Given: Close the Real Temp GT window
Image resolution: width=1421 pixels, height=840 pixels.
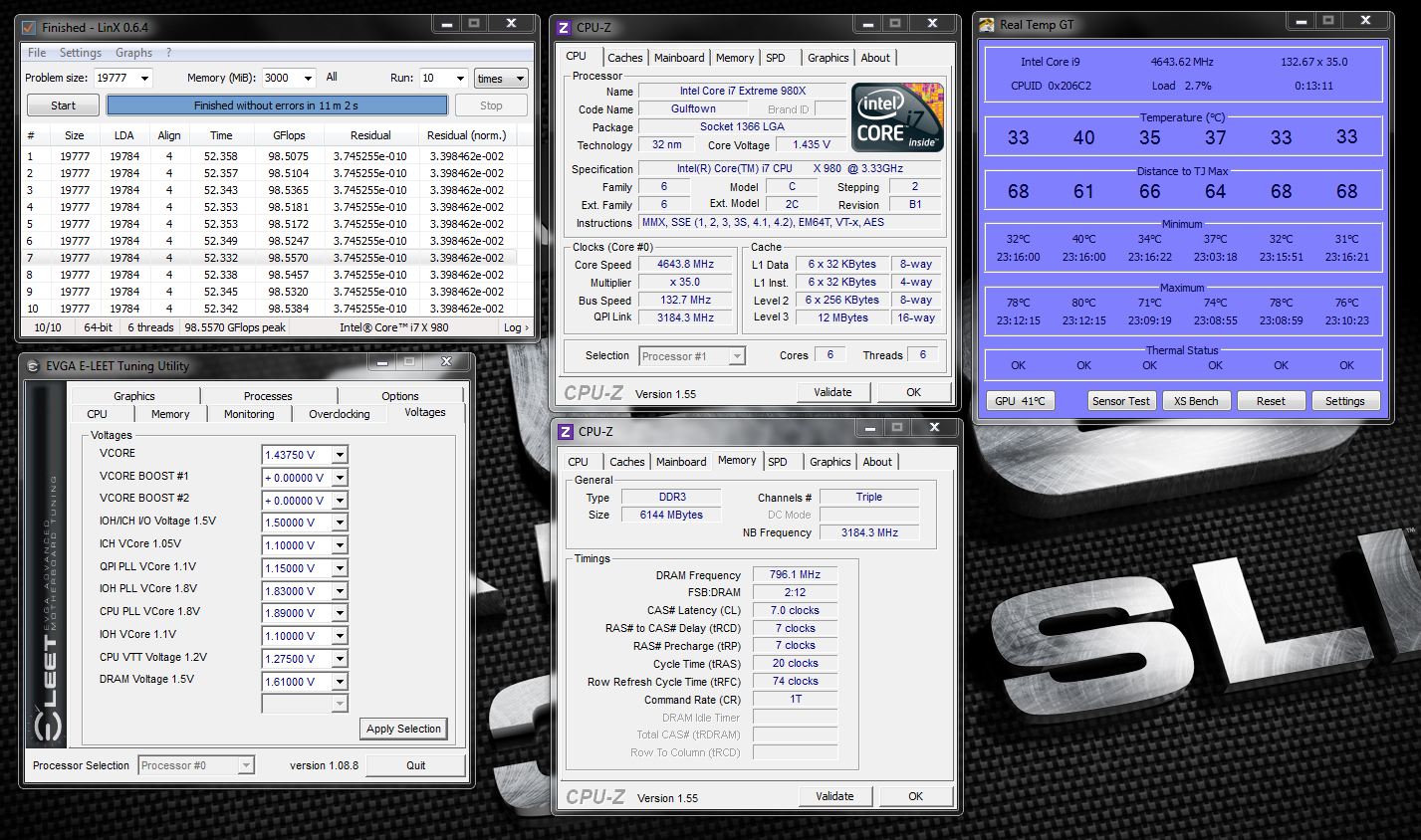Looking at the screenshot, I should coord(1365,20).
